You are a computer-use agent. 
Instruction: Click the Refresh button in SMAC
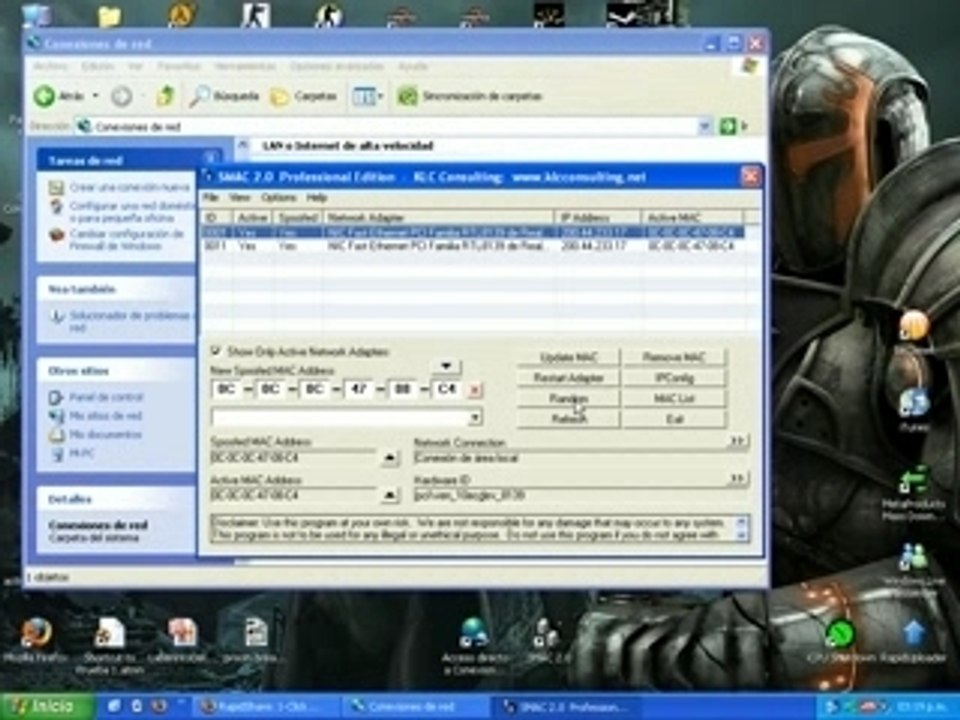569,419
